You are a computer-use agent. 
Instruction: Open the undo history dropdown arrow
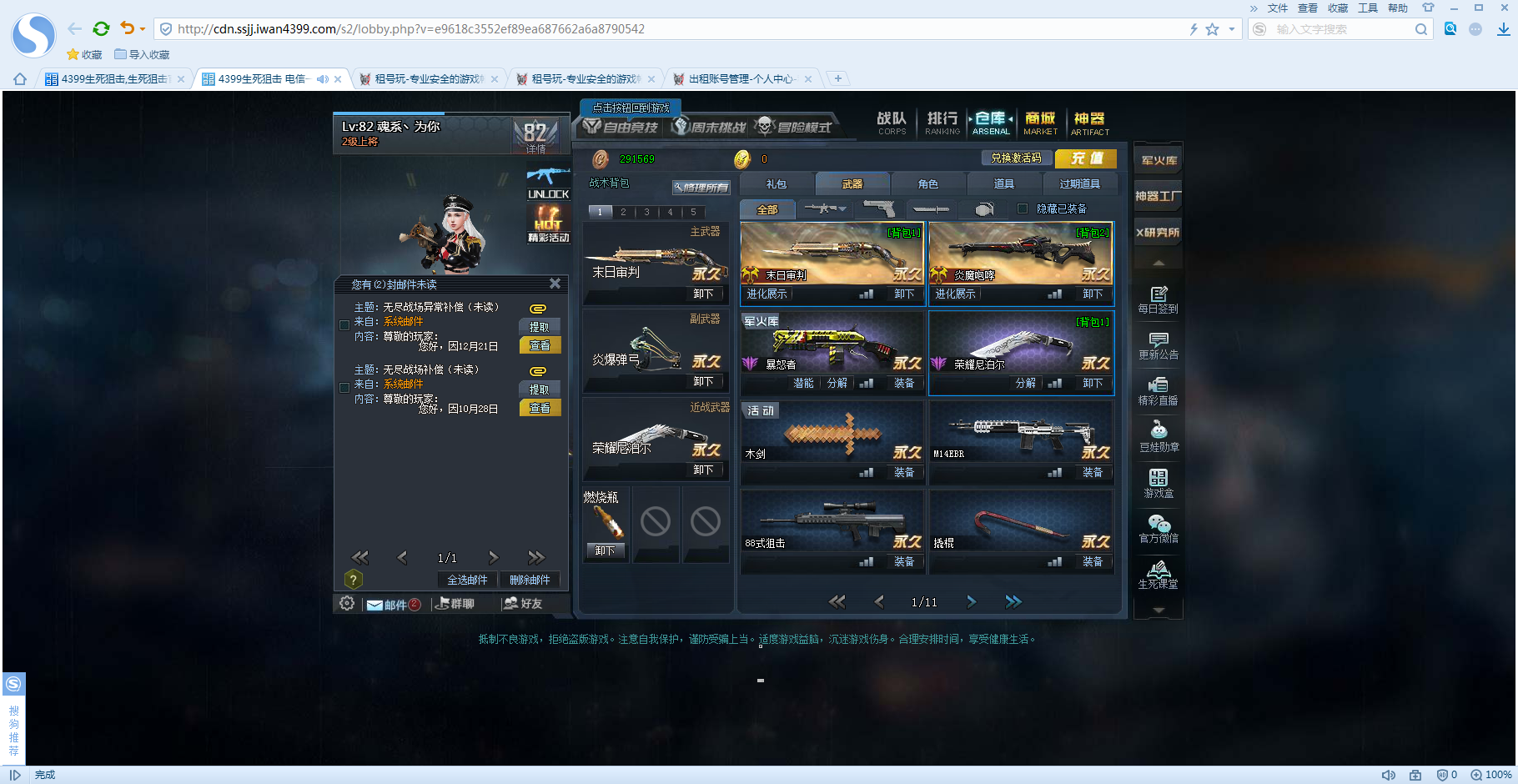click(x=143, y=29)
